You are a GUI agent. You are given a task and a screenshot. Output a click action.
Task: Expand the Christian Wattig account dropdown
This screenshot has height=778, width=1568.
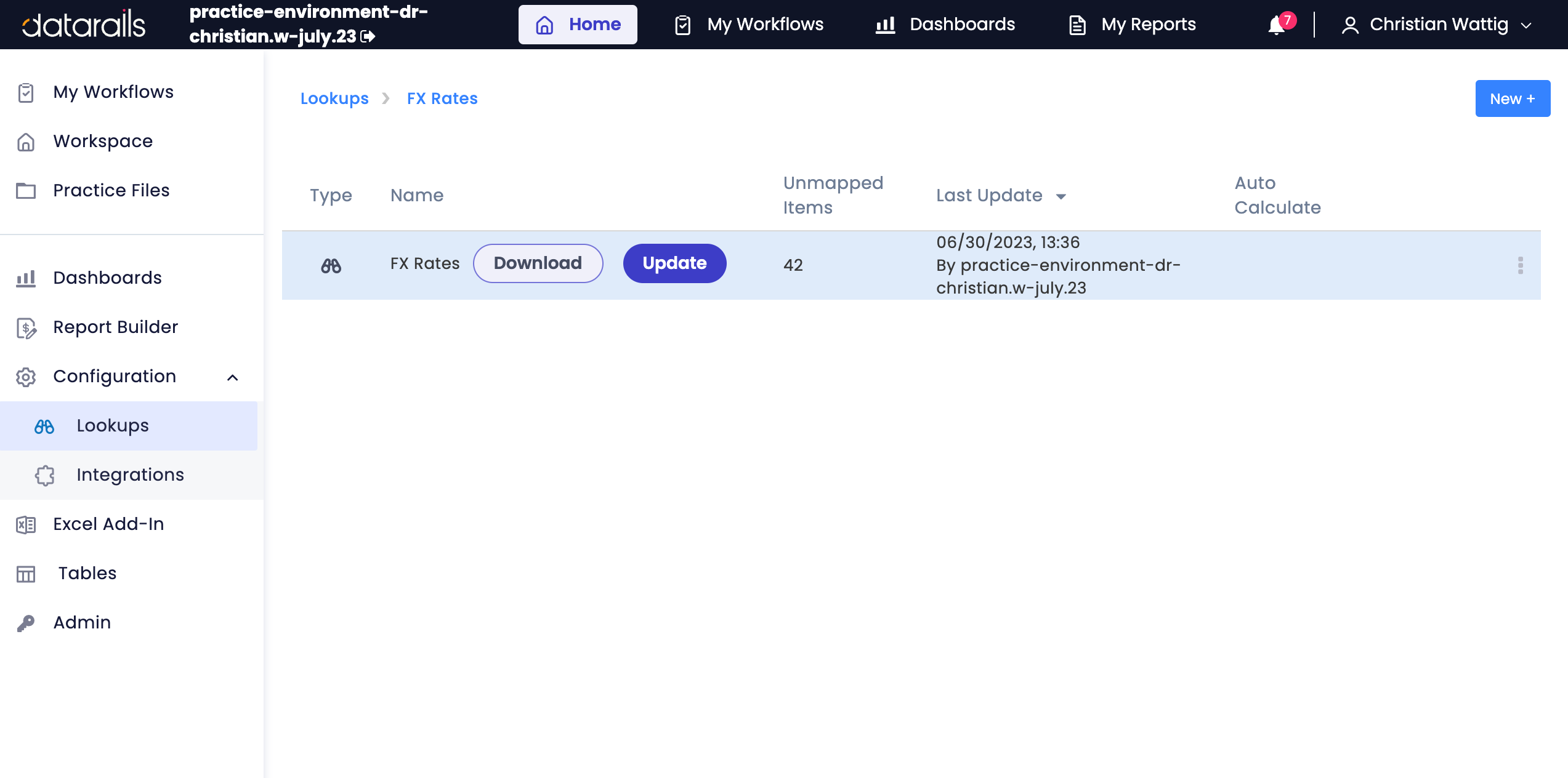click(1526, 25)
